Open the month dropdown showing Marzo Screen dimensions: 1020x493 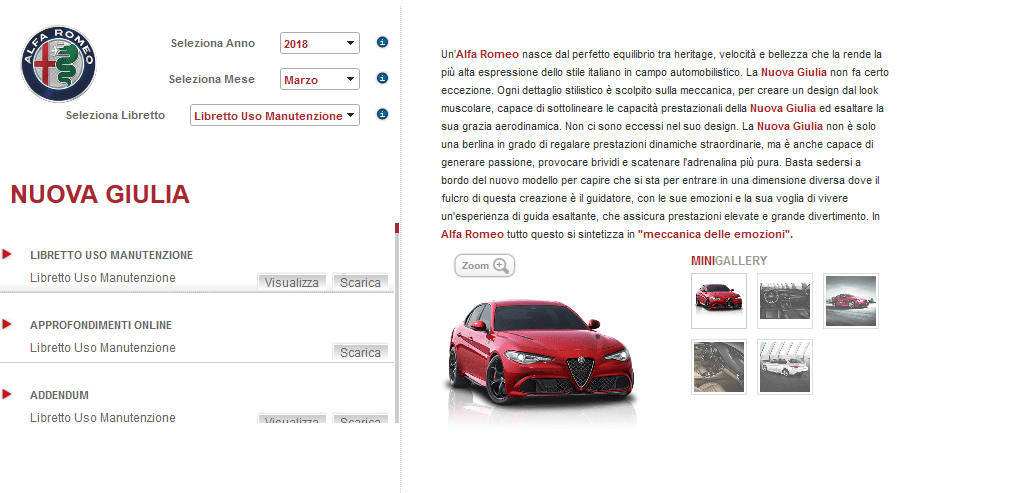(x=319, y=79)
